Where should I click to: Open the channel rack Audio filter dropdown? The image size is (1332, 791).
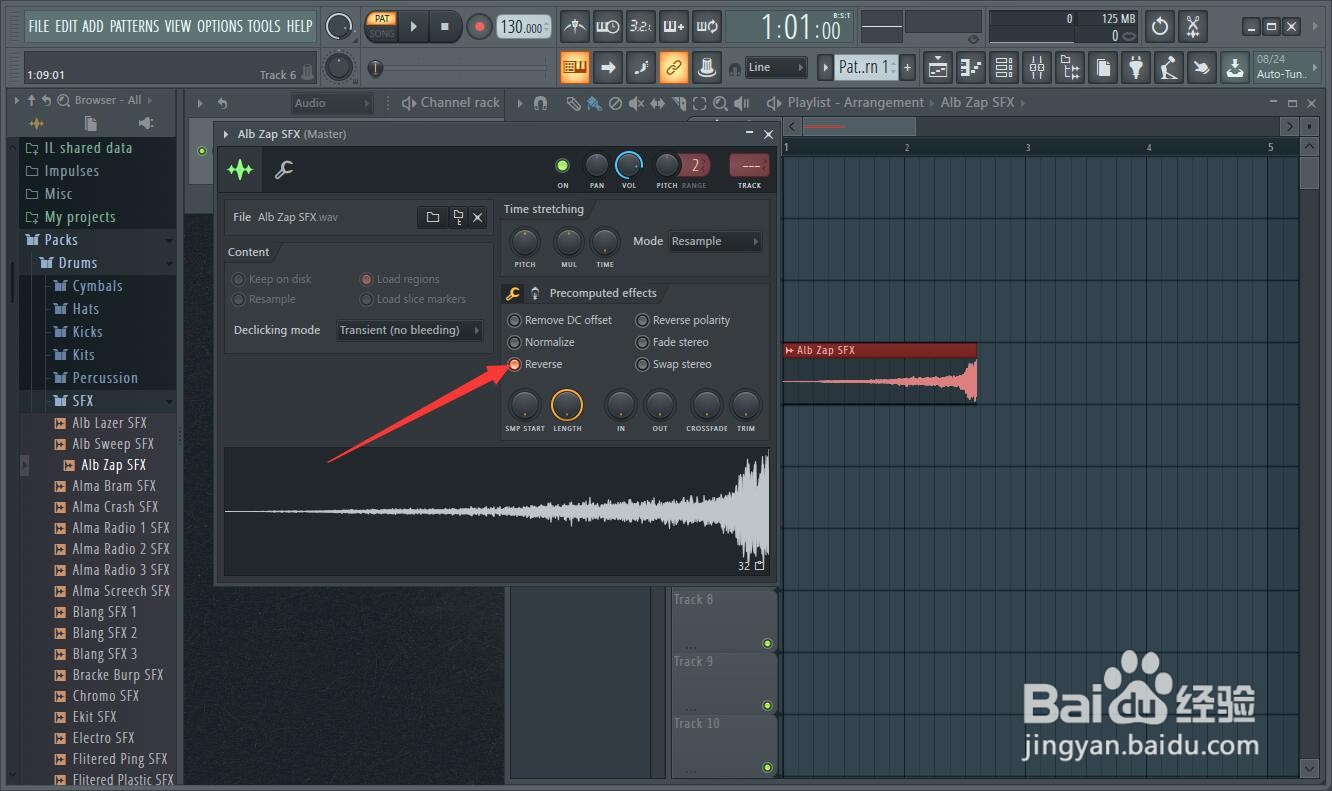pos(332,103)
